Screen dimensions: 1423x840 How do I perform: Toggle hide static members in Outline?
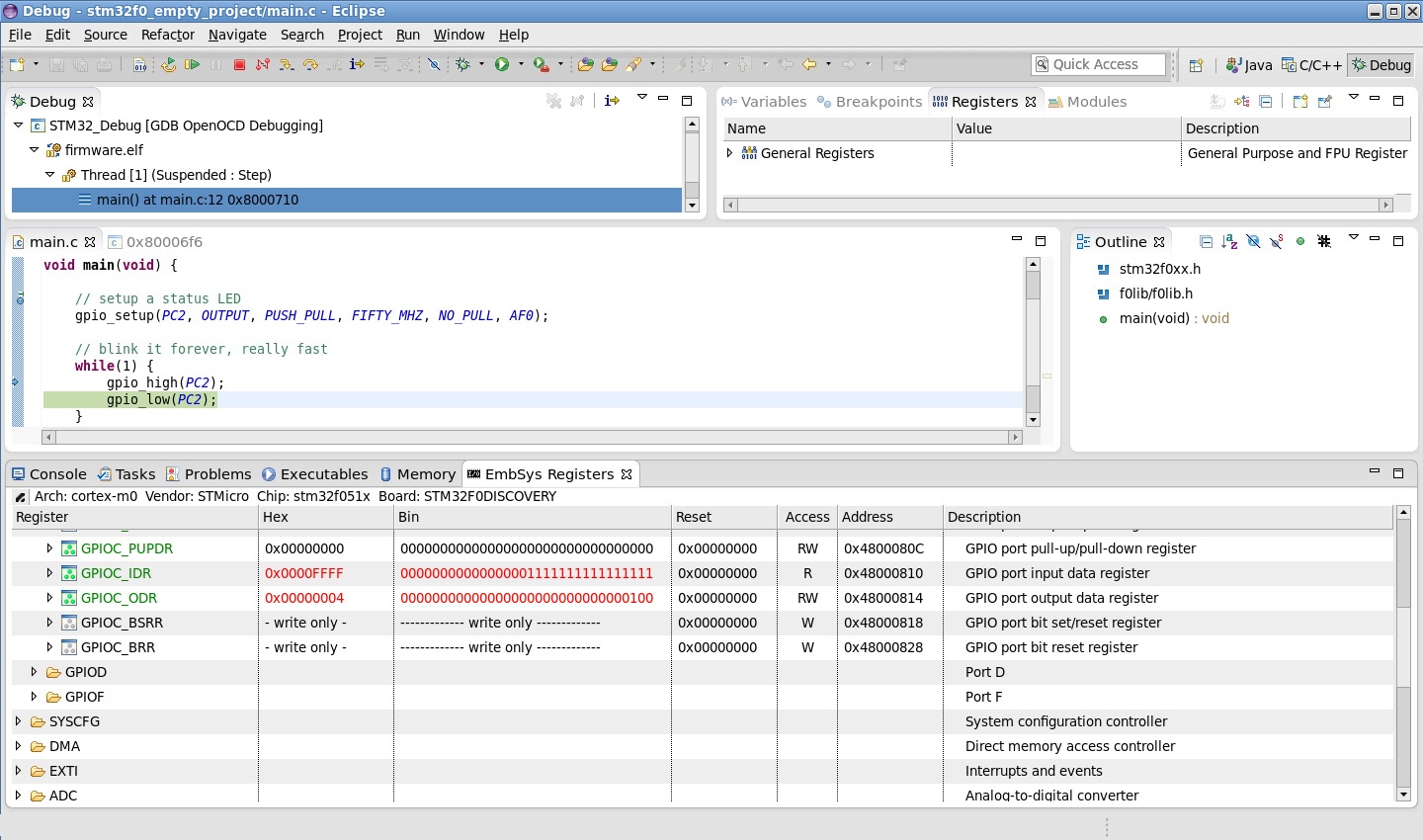[x=1277, y=241]
